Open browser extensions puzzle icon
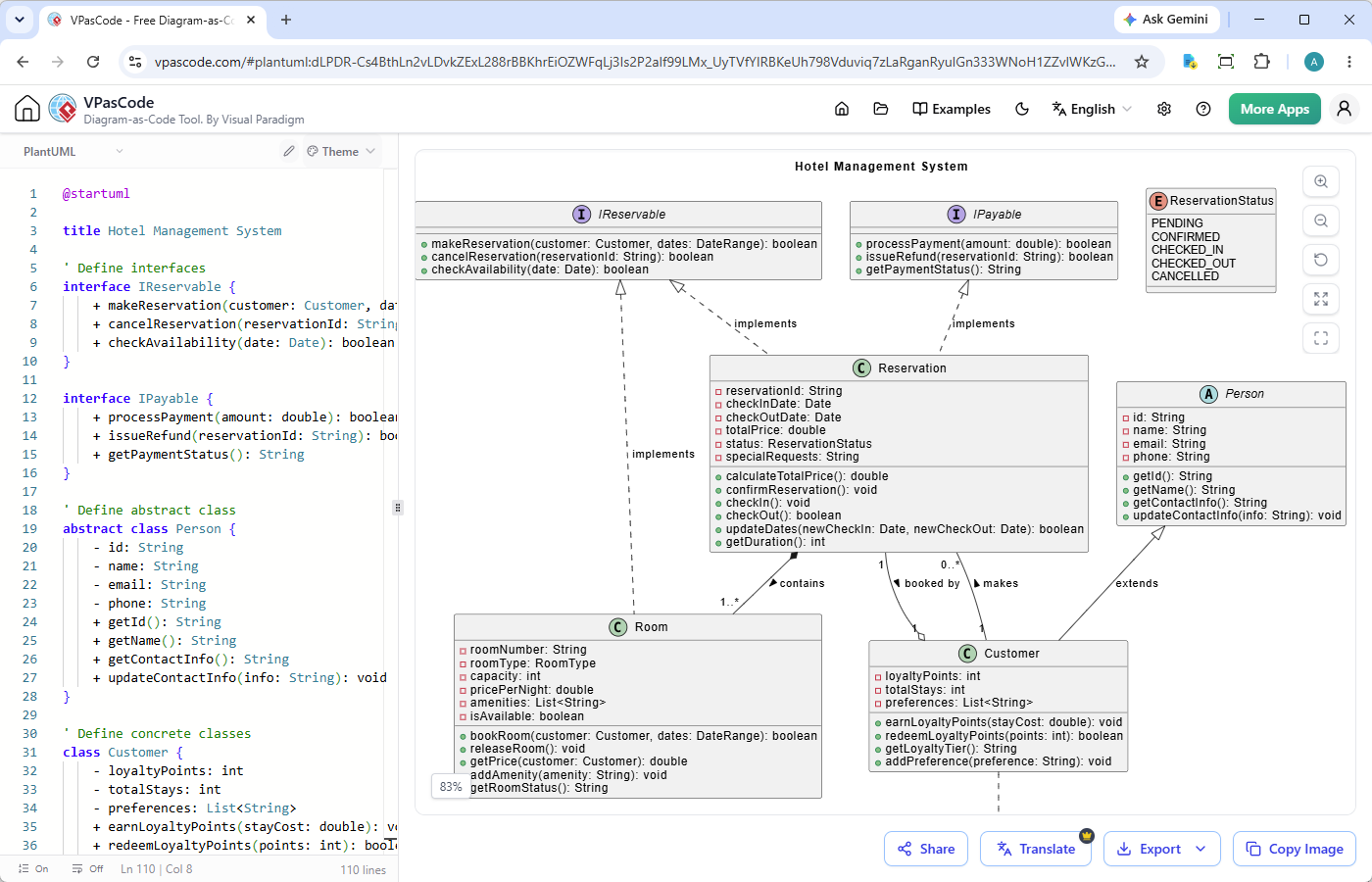The image size is (1372, 882). [x=1262, y=62]
